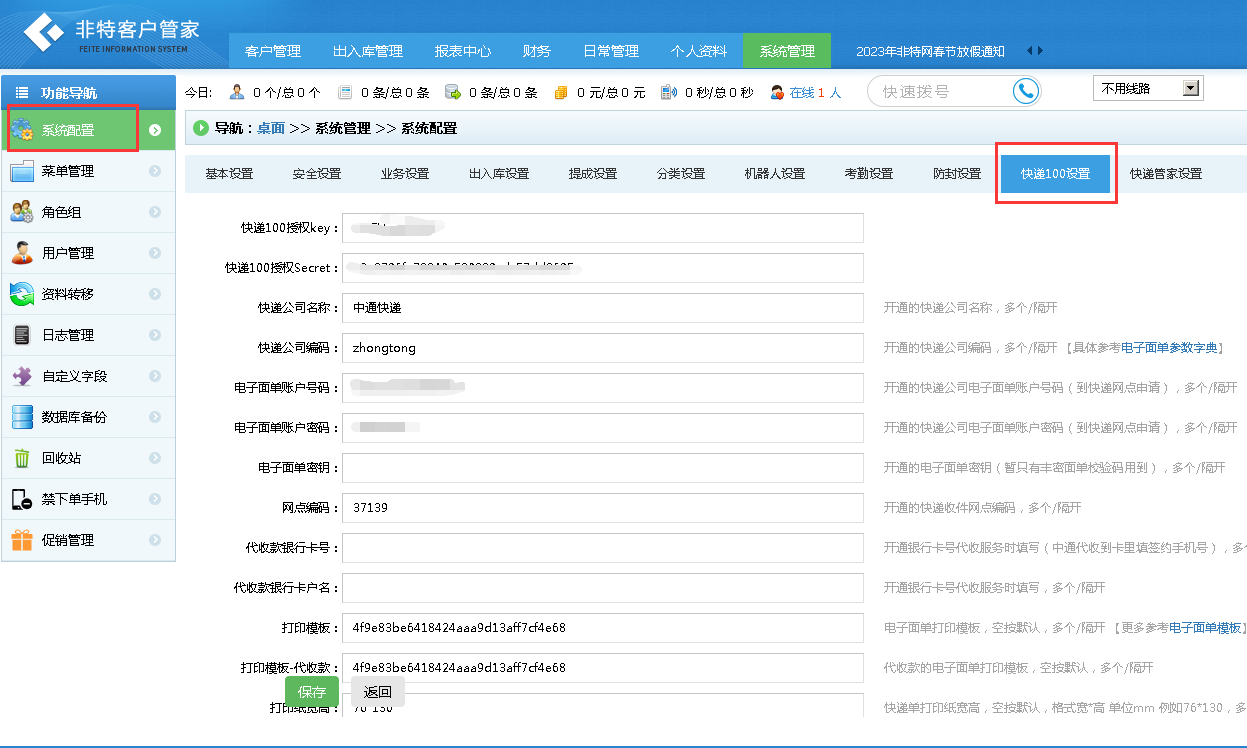1247x748 pixels.
Task: Click the 资料转移 transfer icon
Action: (x=22, y=294)
